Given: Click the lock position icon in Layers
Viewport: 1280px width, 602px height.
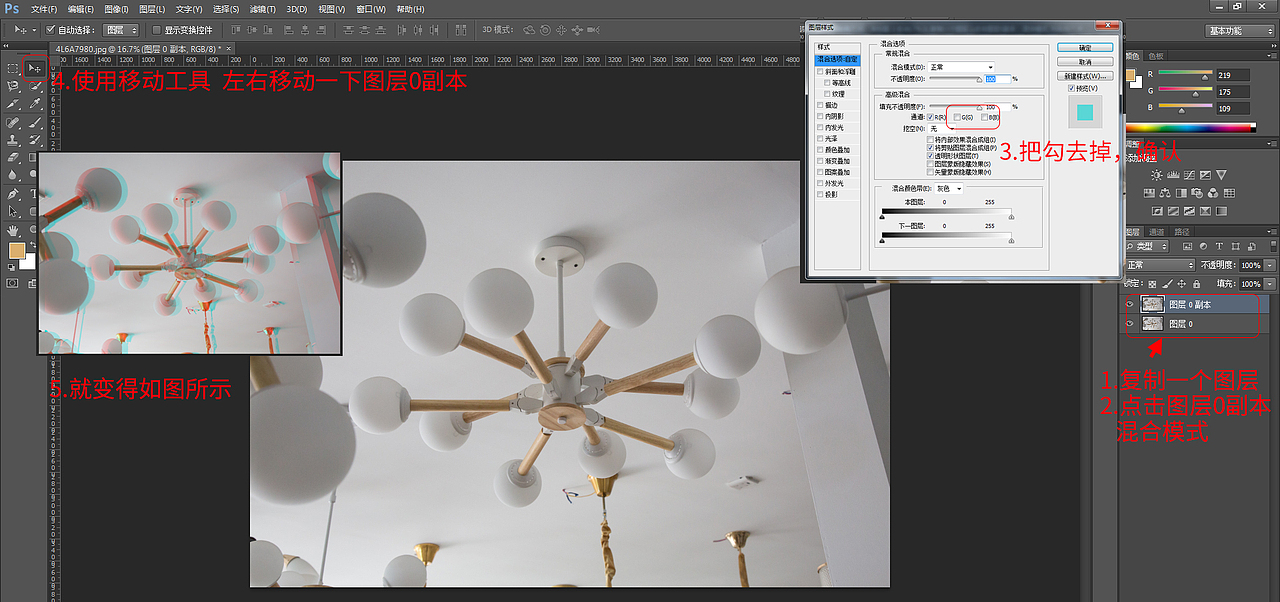Looking at the screenshot, I should tap(1181, 284).
